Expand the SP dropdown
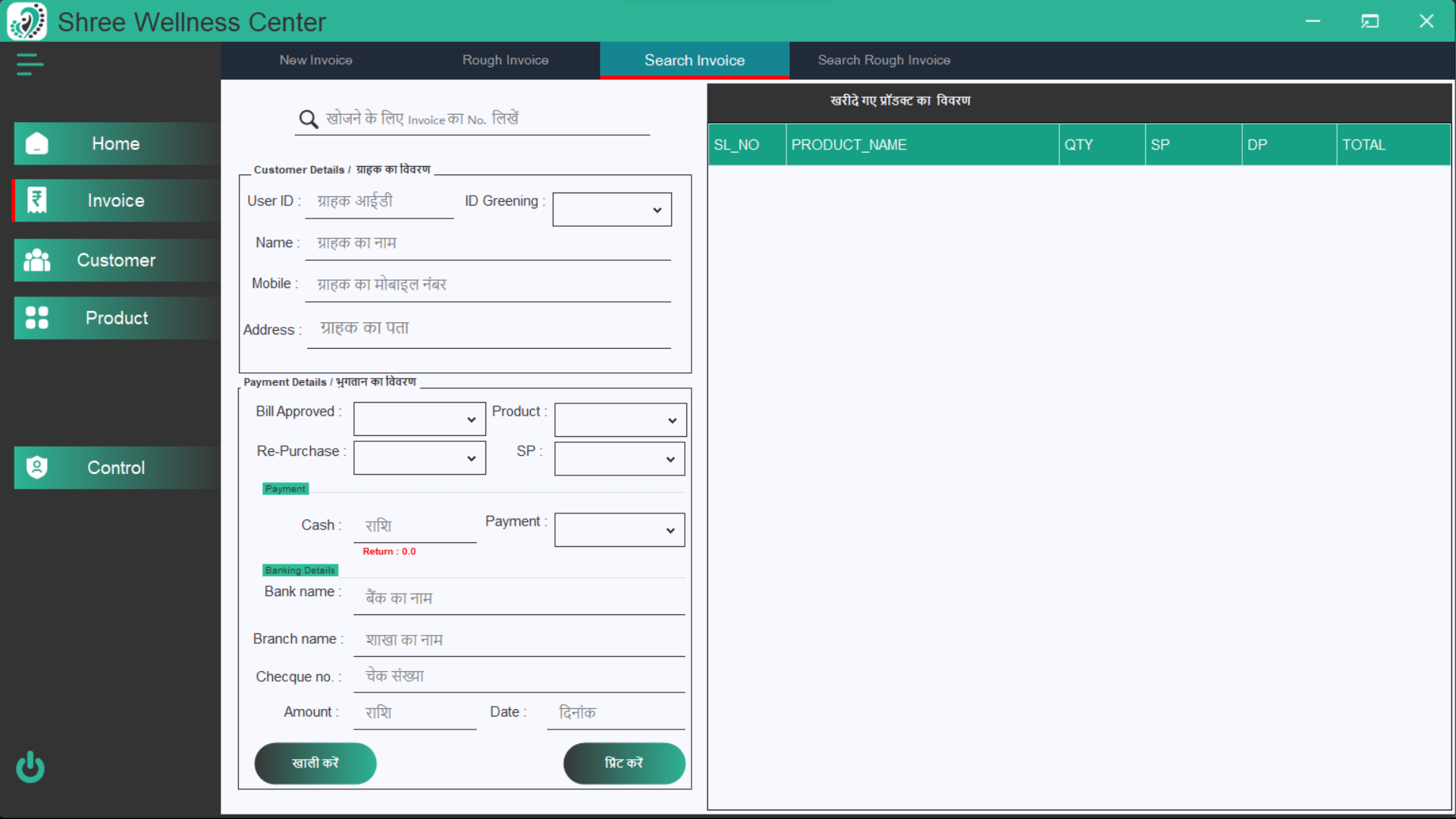This screenshot has height=819, width=1456. tap(620, 459)
